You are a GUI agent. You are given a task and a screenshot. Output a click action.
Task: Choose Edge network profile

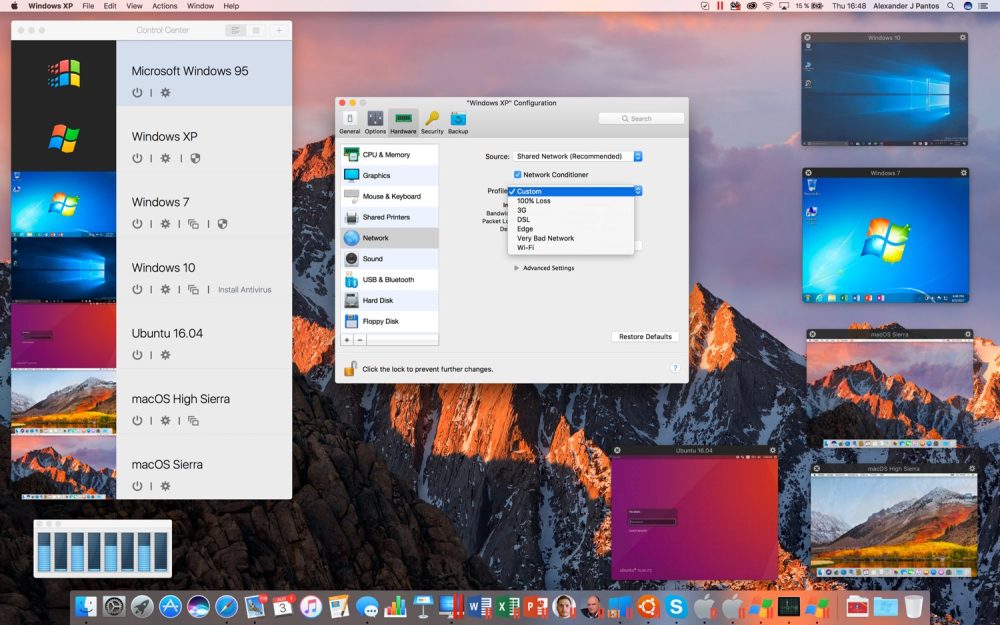click(x=571, y=229)
